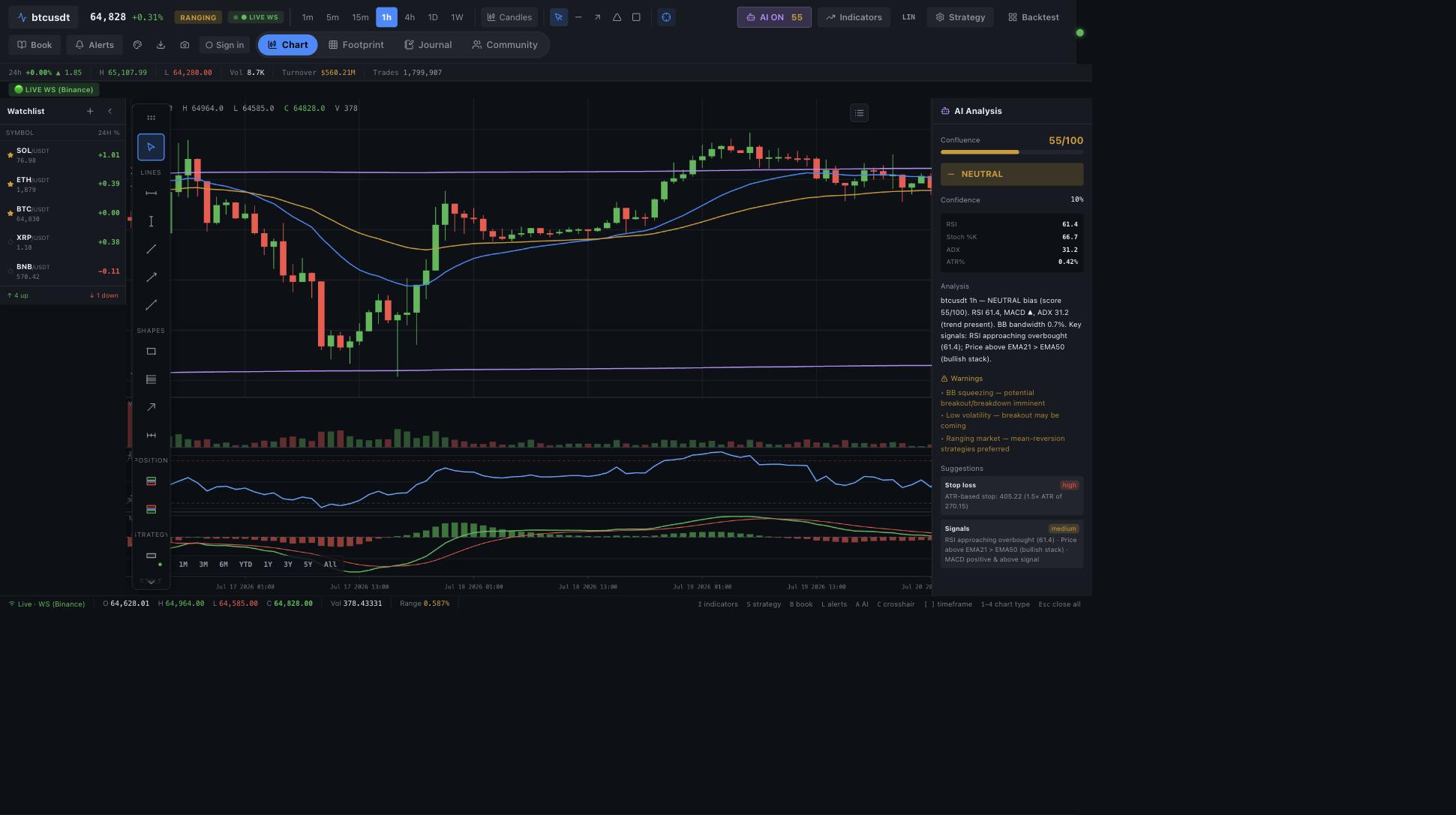Select the 1m timeframe
1456x815 pixels.
(x=308, y=17)
